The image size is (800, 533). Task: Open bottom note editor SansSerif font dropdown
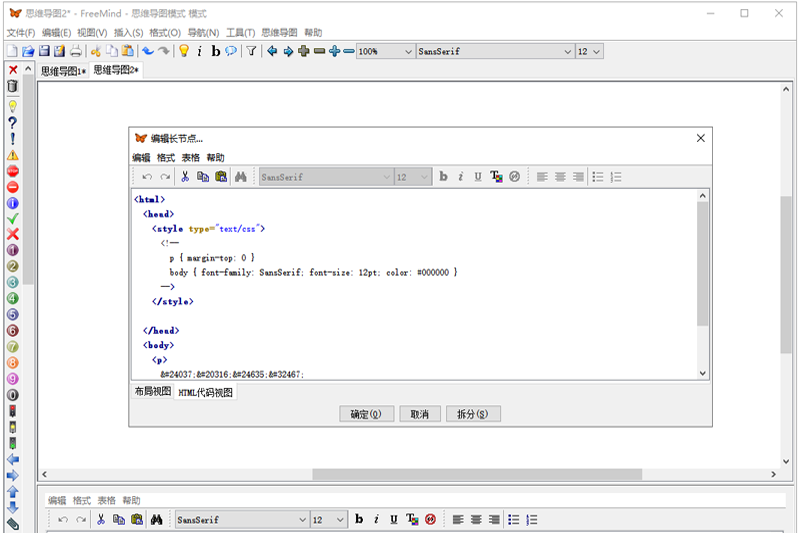[x=242, y=520]
